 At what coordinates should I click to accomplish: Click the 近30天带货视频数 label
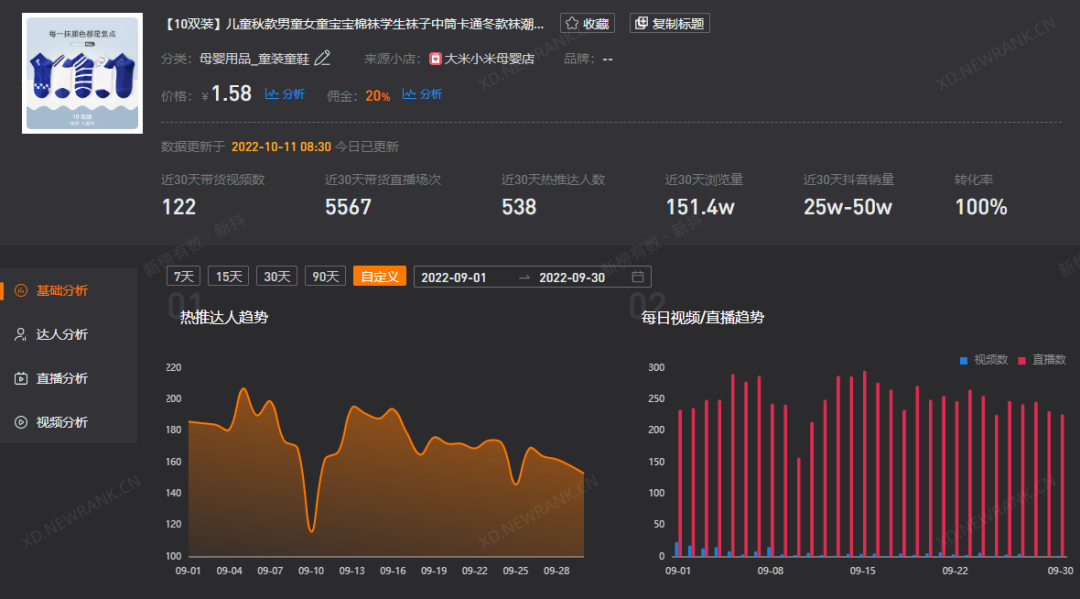[x=213, y=180]
